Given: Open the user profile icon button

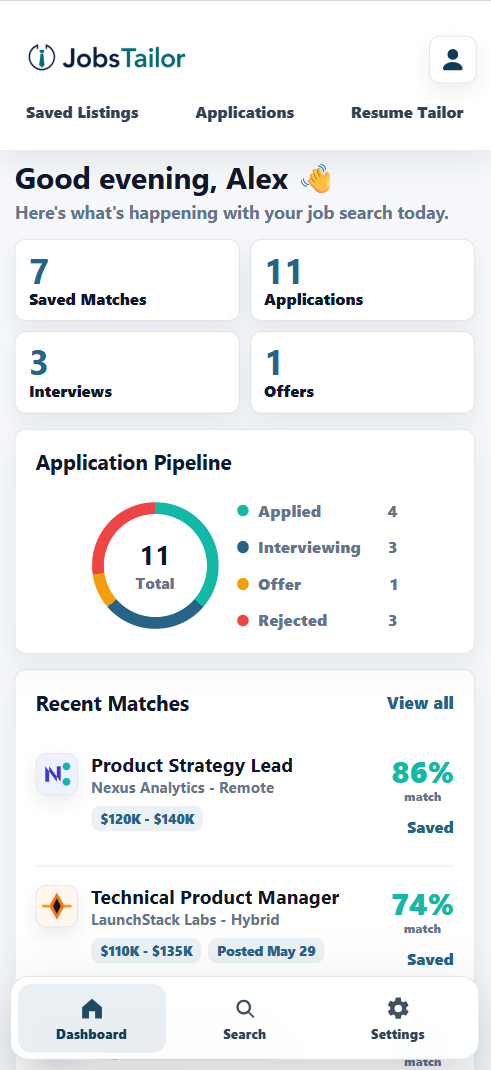Looking at the screenshot, I should click(x=453, y=59).
